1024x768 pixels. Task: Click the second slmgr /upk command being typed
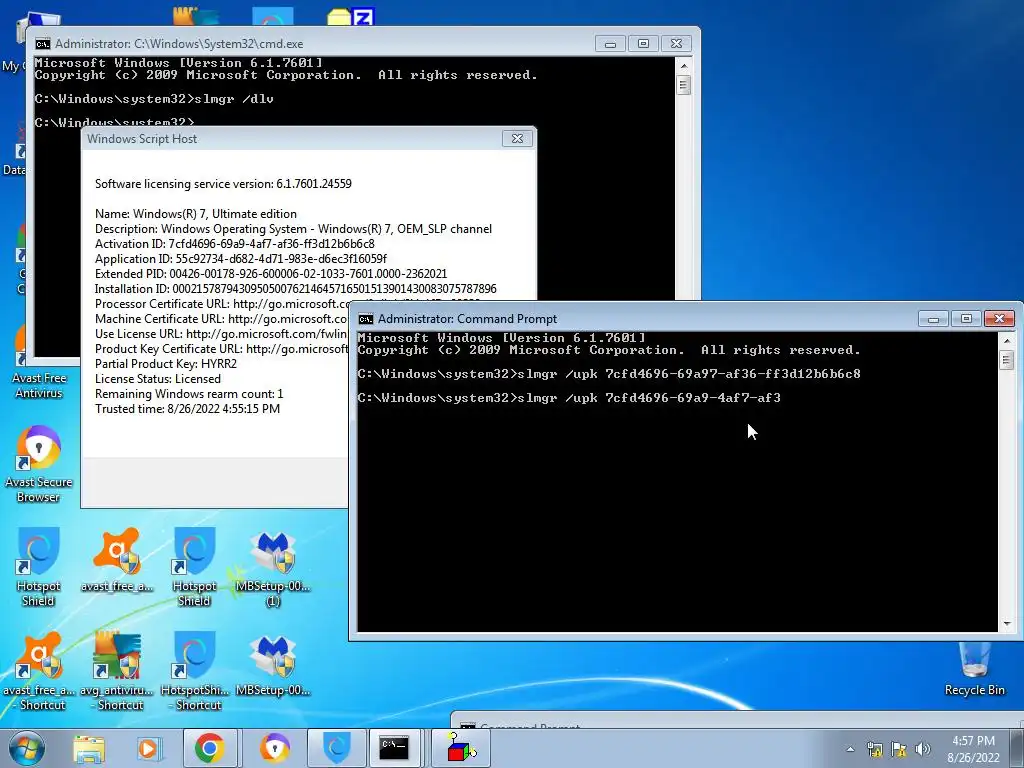(x=569, y=398)
